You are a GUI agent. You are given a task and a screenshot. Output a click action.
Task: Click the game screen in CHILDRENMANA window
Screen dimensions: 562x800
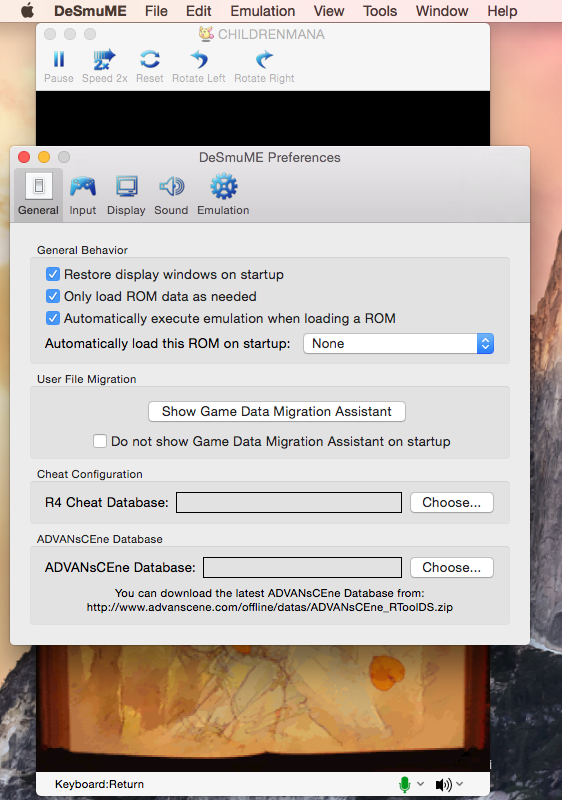point(263,708)
